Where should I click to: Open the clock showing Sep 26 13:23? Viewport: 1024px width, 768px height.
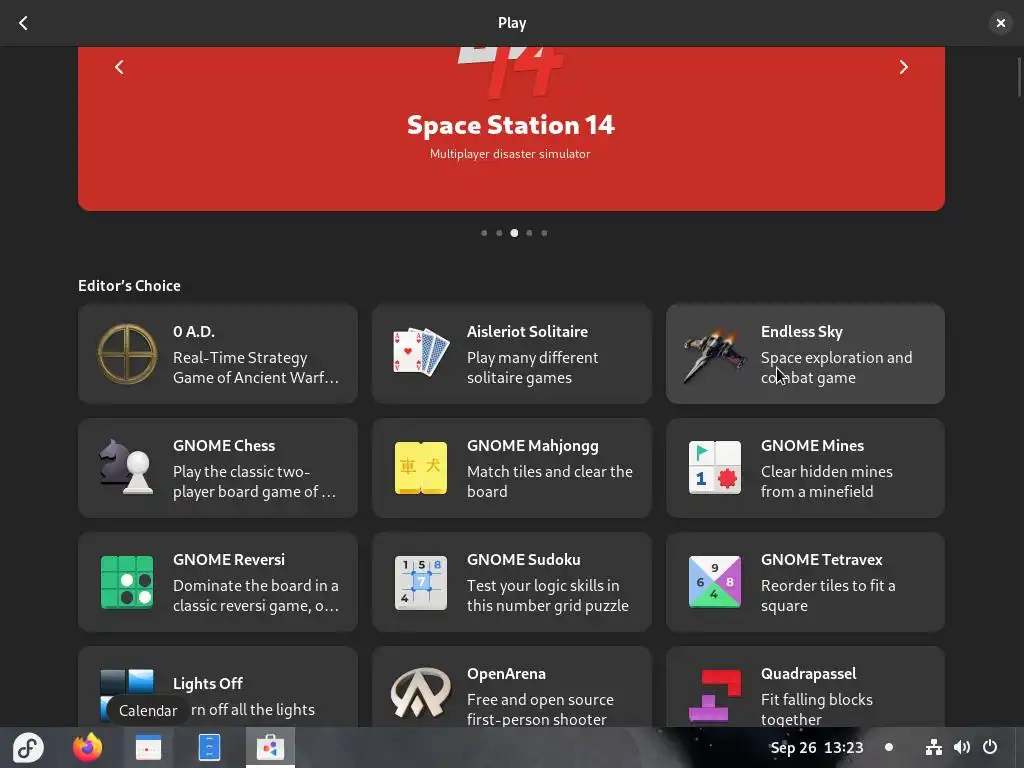(x=816, y=748)
